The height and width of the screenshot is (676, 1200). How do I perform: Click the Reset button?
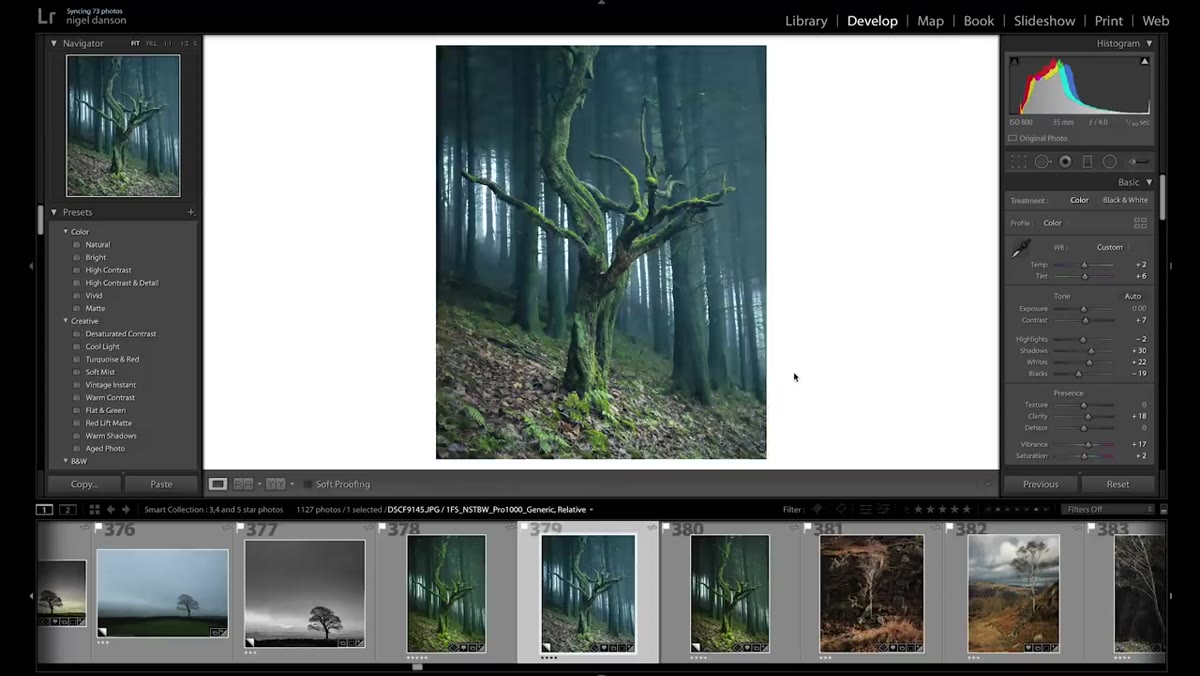pos(1118,484)
